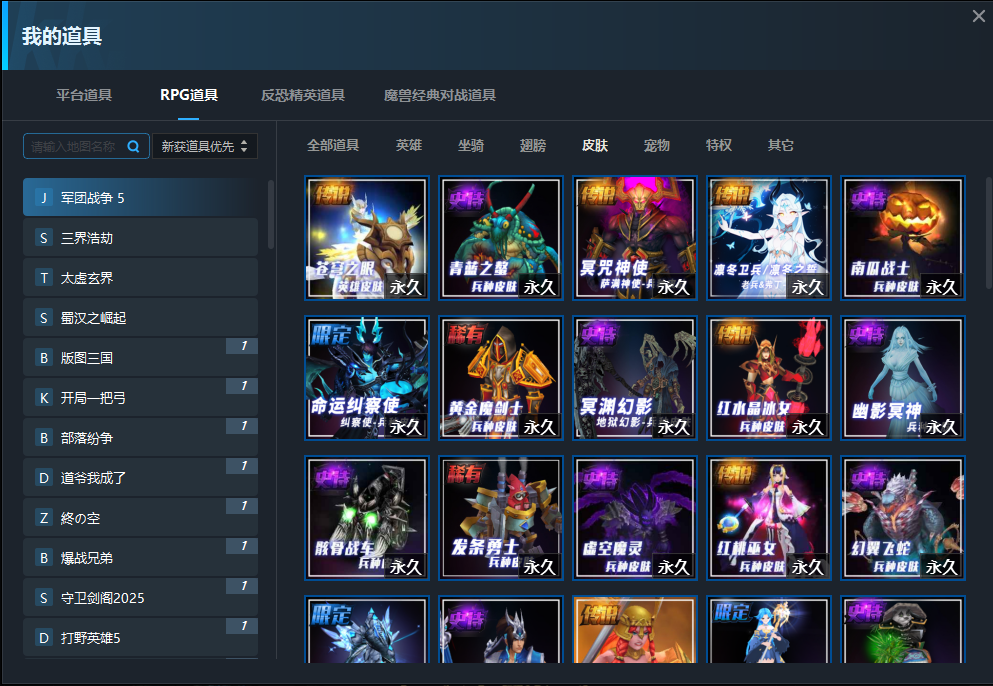The height and width of the screenshot is (686, 993).
Task: Click the search magnifier icon
Action: [x=134, y=146]
